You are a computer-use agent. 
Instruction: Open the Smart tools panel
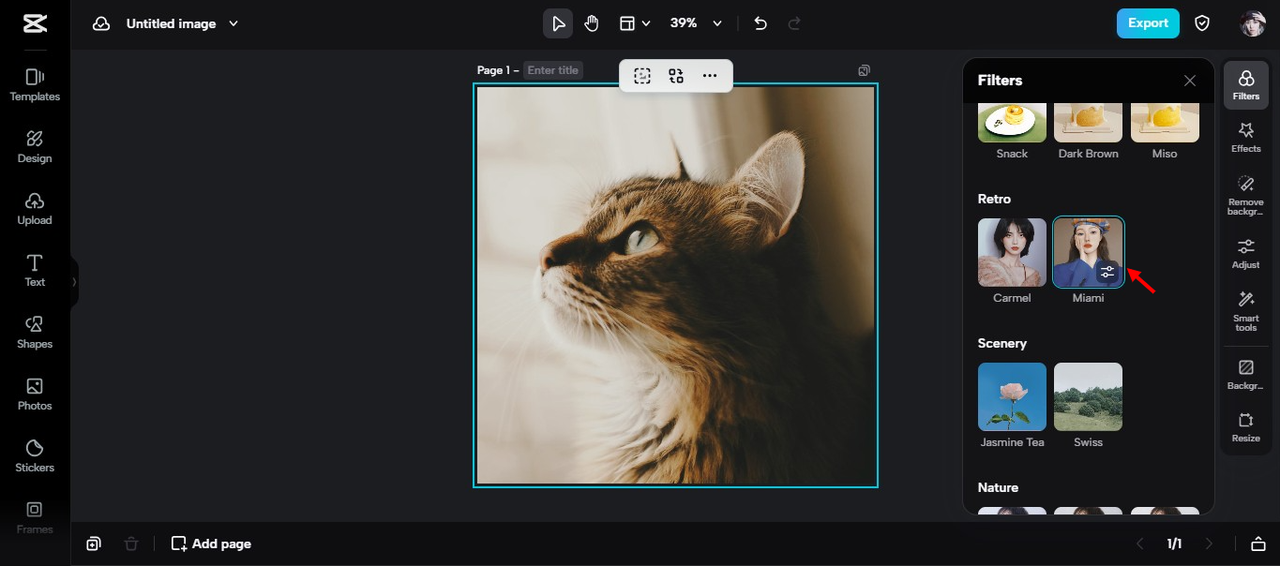click(1246, 311)
